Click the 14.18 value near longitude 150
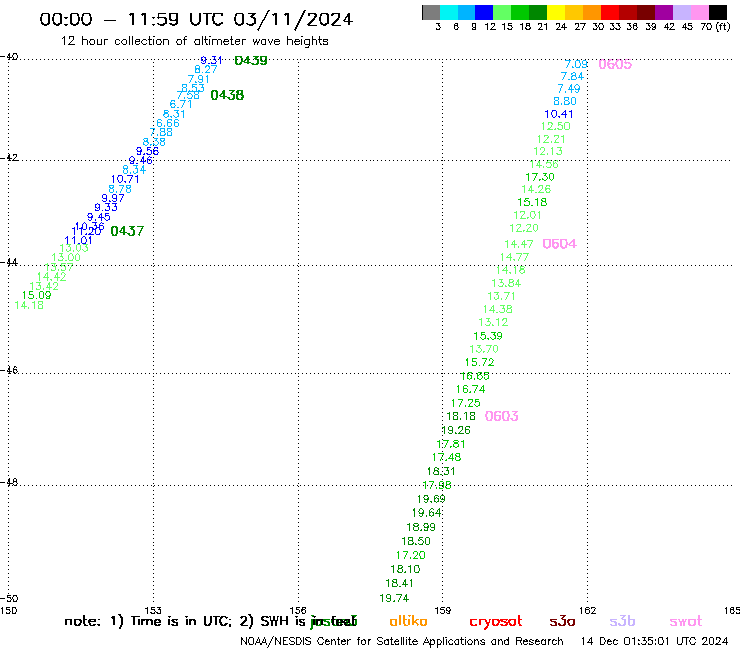This screenshot has height=650, width=740. pyautogui.click(x=29, y=306)
